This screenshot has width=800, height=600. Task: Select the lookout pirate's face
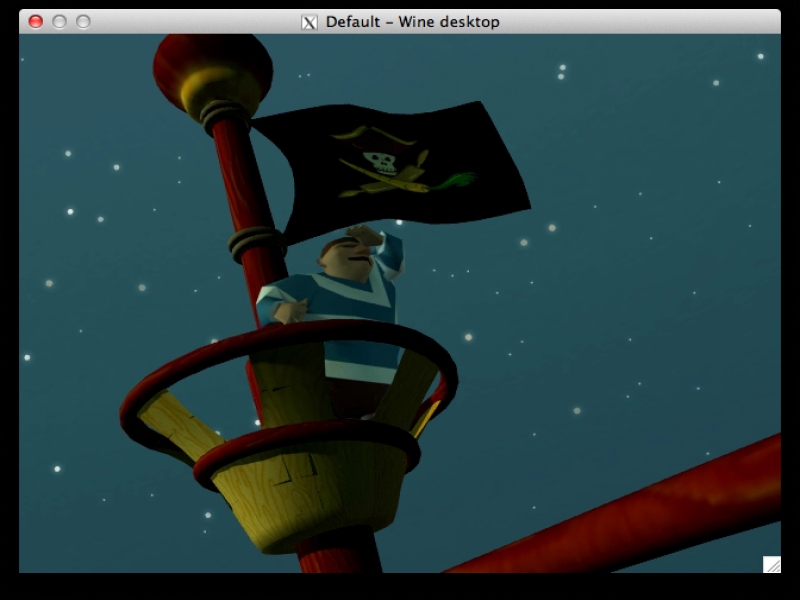[345, 256]
